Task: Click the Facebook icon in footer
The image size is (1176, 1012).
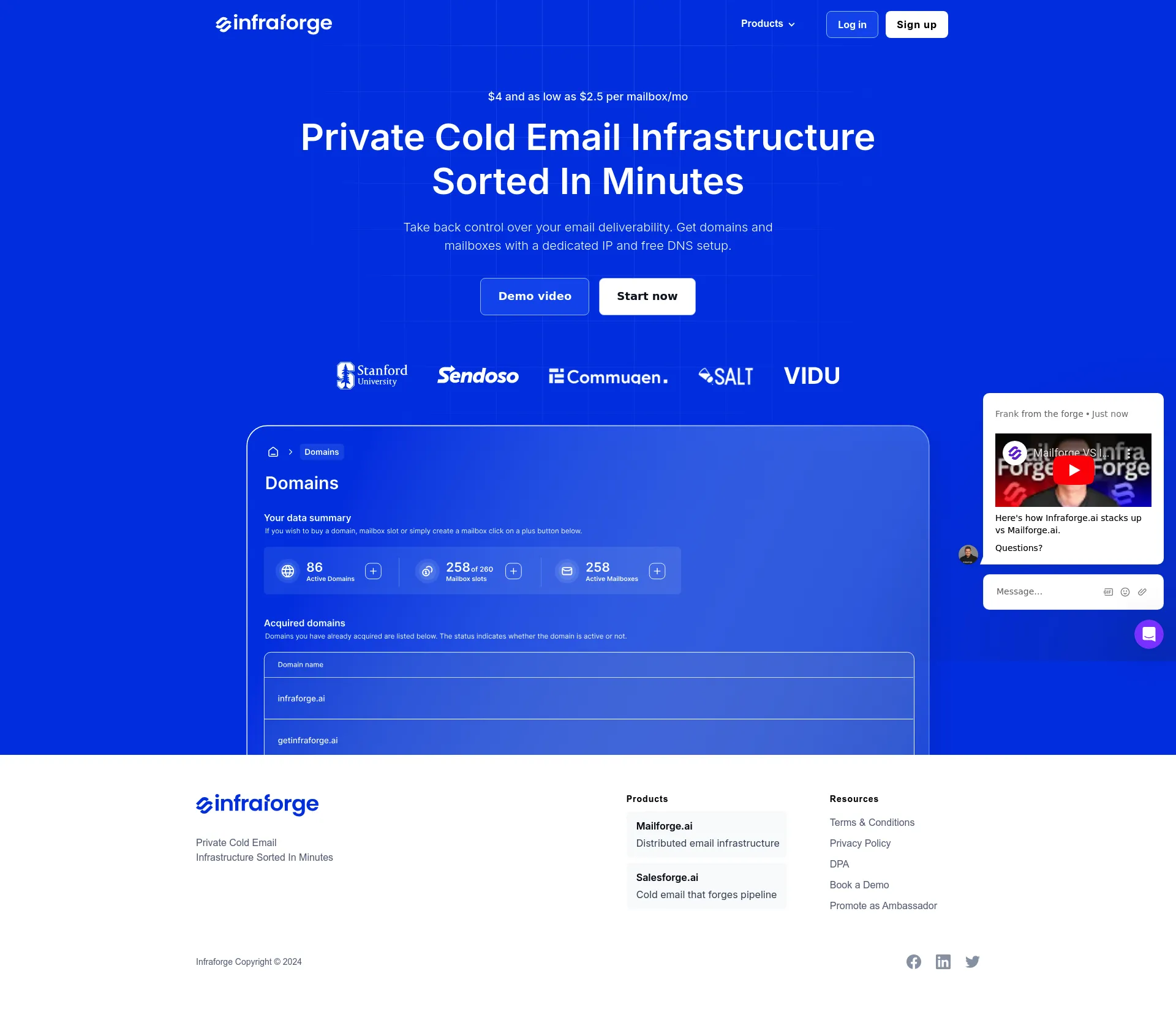Action: 913,961
